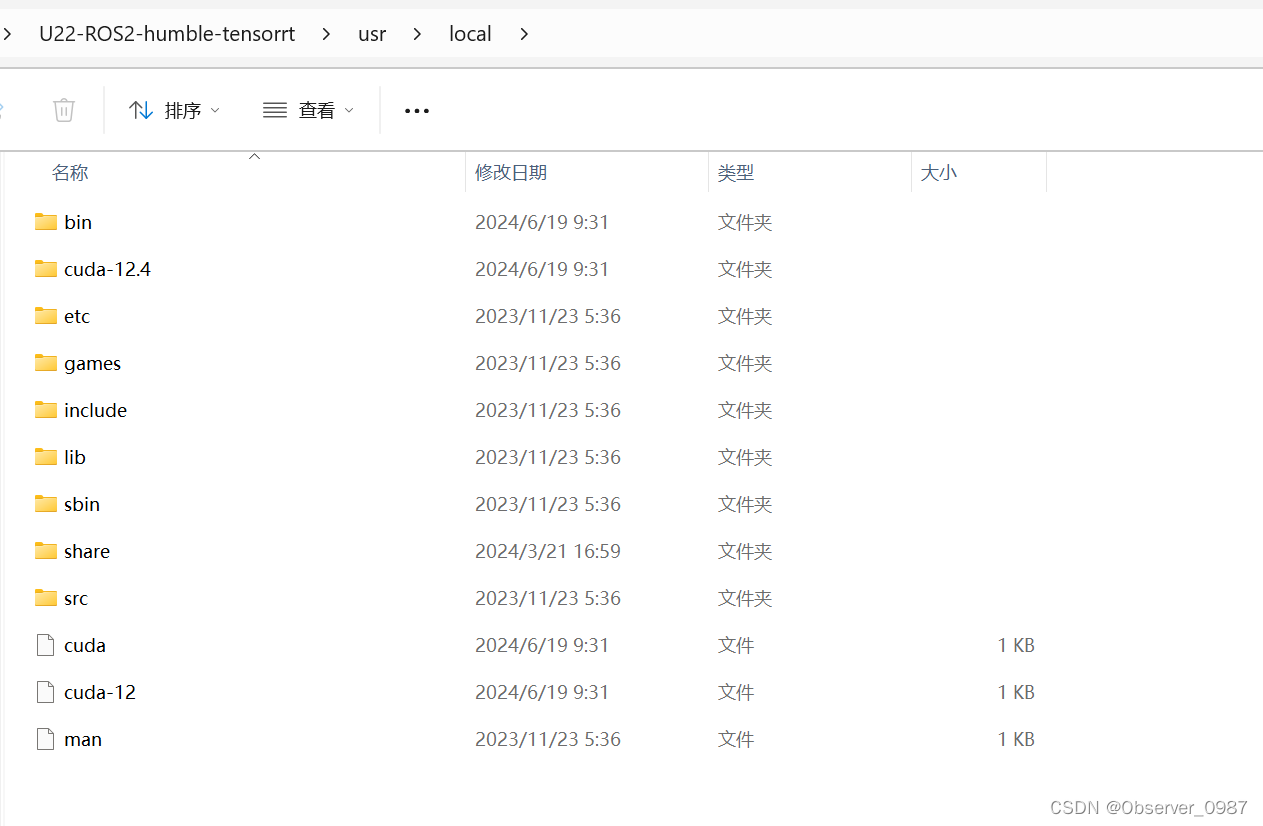Click the man file name

pyautogui.click(x=83, y=739)
